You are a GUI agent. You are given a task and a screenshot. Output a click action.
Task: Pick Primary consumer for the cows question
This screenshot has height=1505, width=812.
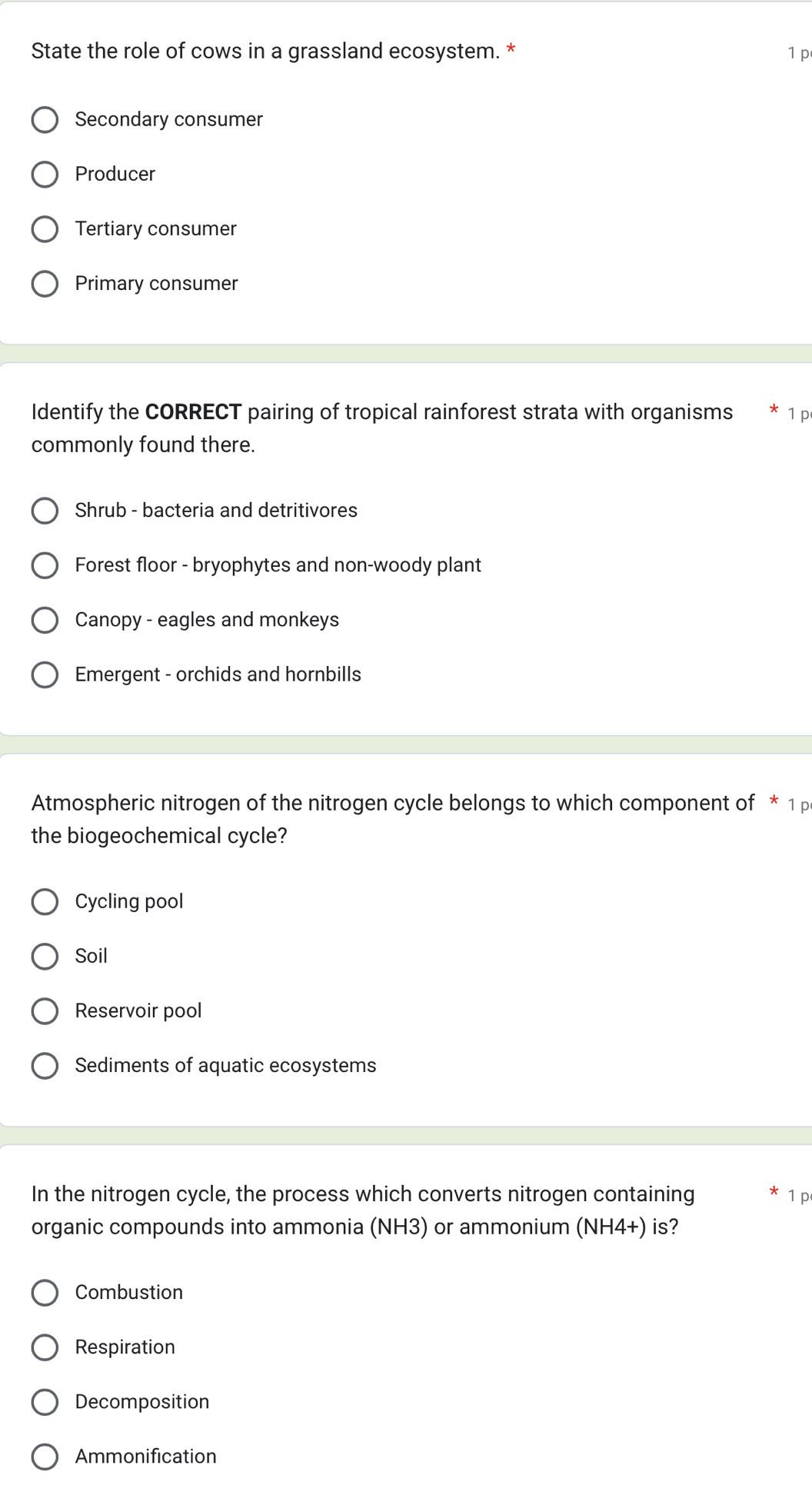pos(45,284)
